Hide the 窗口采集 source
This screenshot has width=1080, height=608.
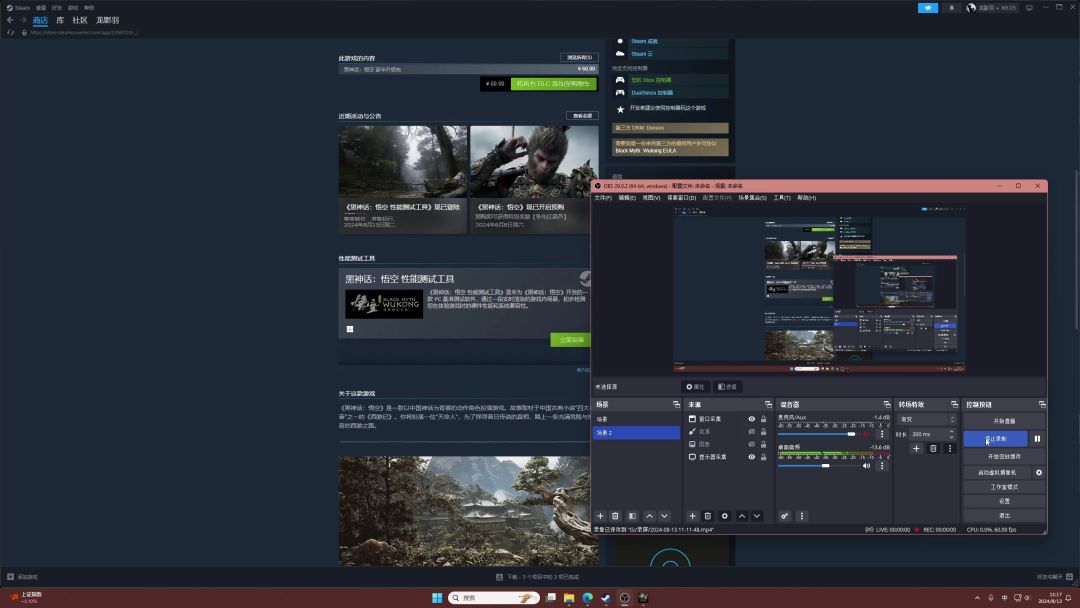tap(751, 419)
